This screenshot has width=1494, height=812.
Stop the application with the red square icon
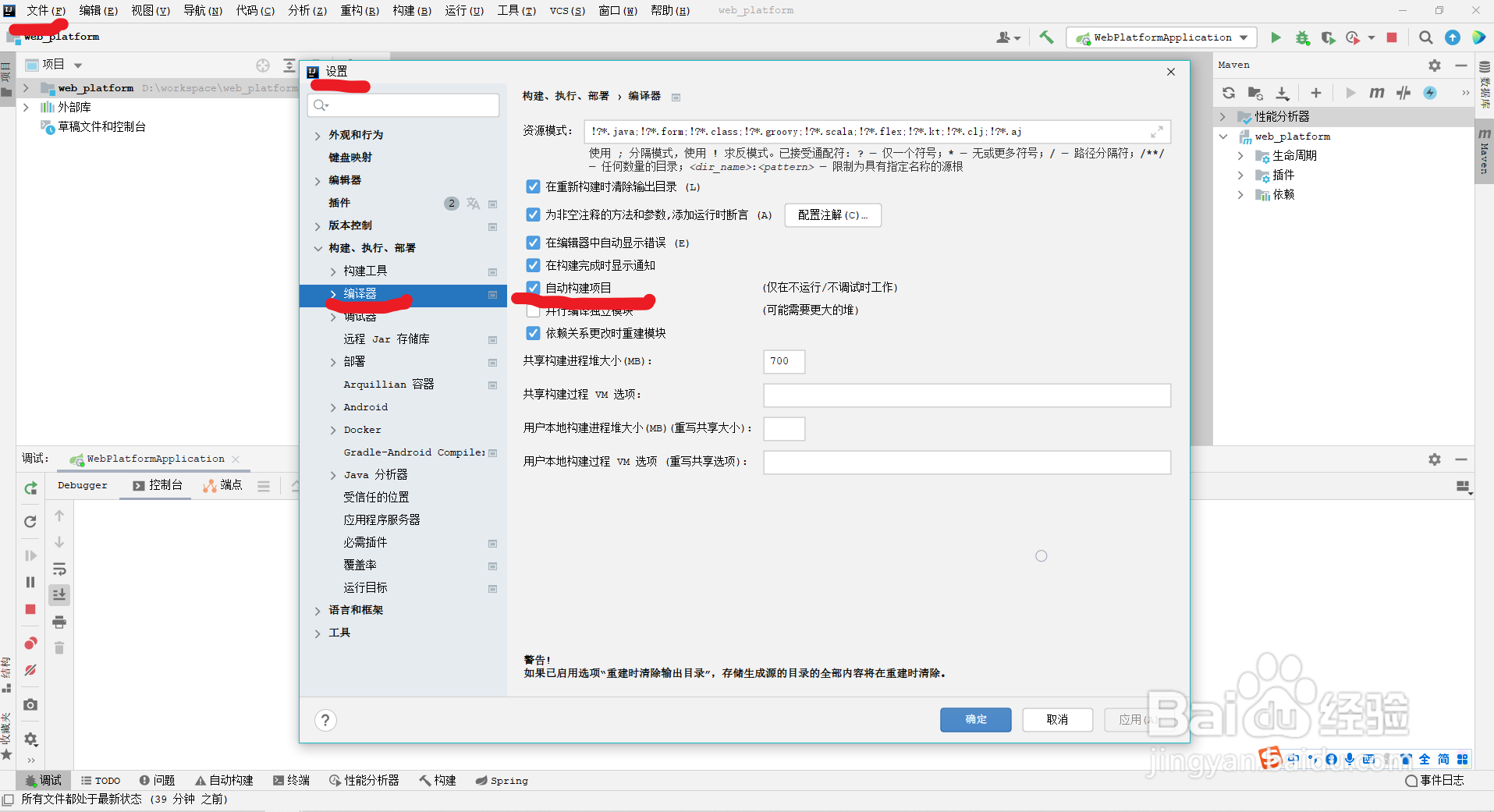(1392, 37)
